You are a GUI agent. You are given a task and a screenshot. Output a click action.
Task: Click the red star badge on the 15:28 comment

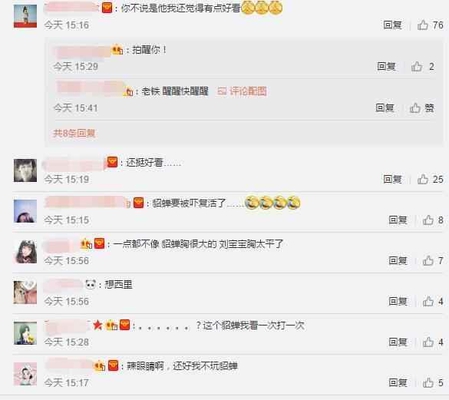(97, 325)
